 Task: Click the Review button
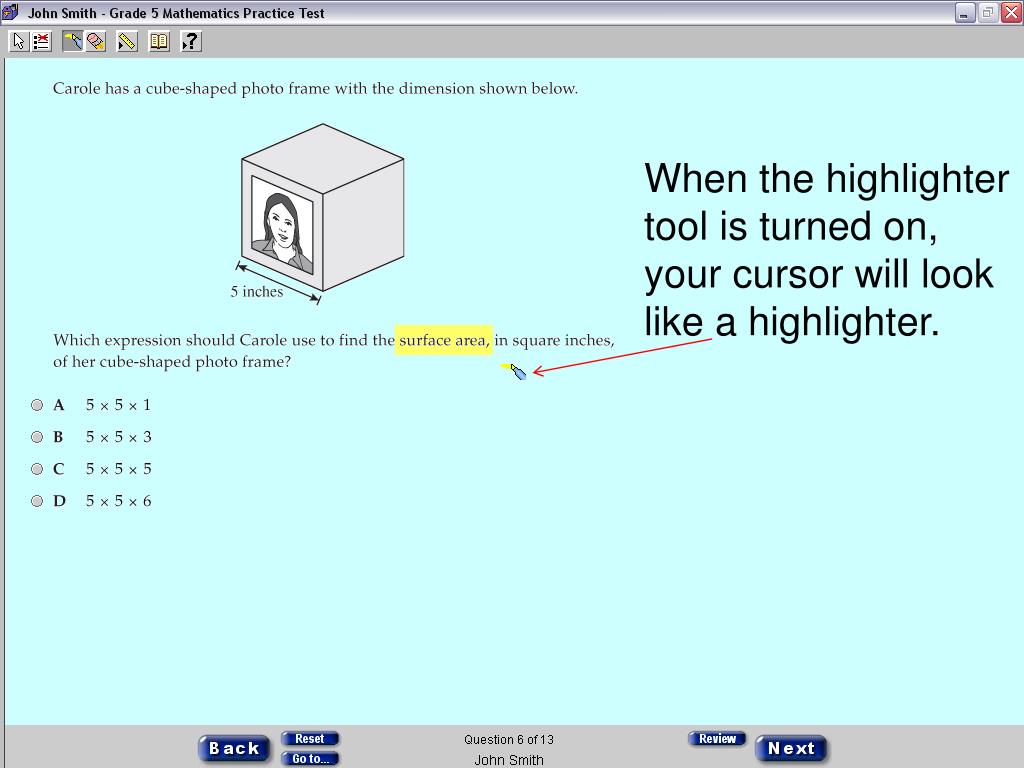pos(717,739)
